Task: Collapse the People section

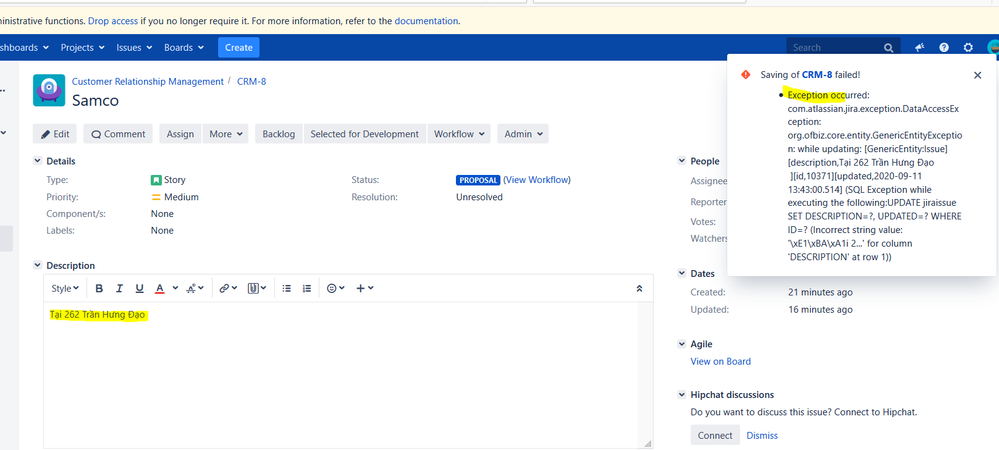Action: (x=682, y=161)
